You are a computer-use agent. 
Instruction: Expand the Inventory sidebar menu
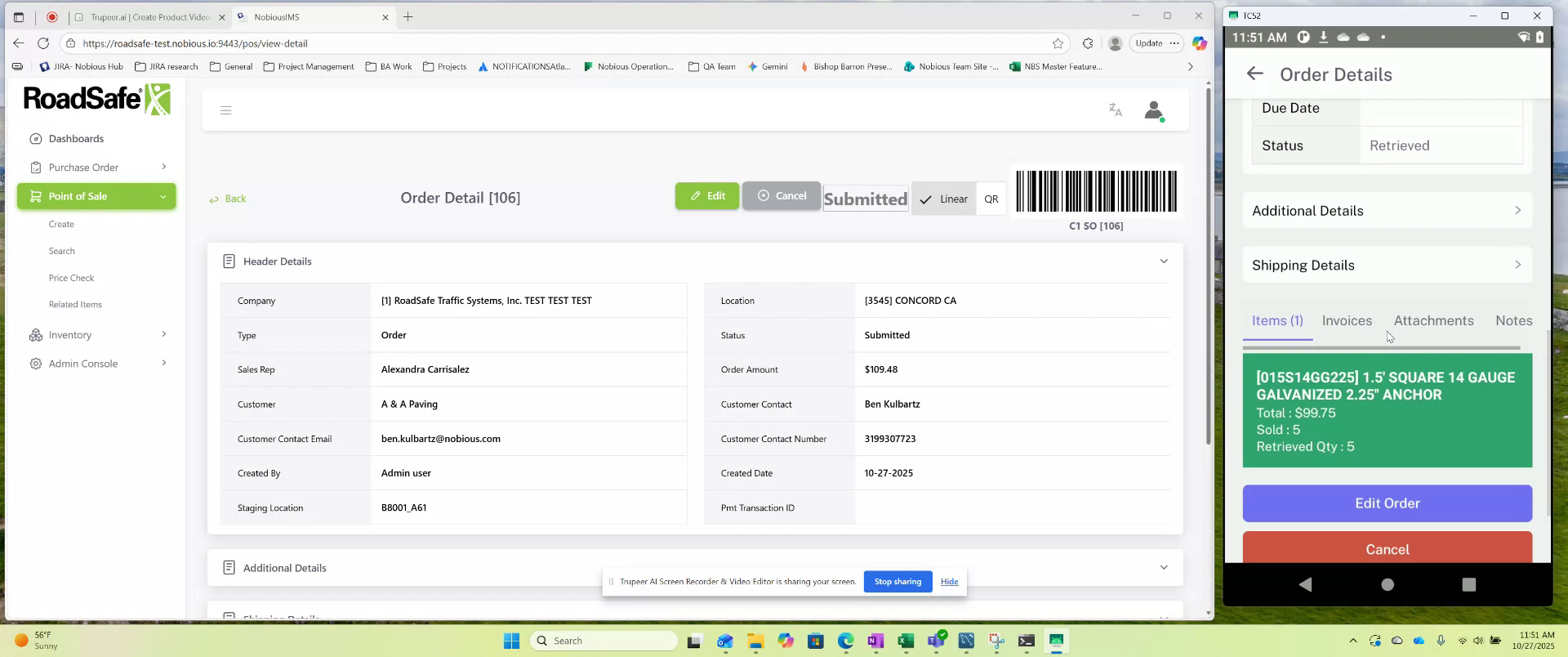[96, 335]
